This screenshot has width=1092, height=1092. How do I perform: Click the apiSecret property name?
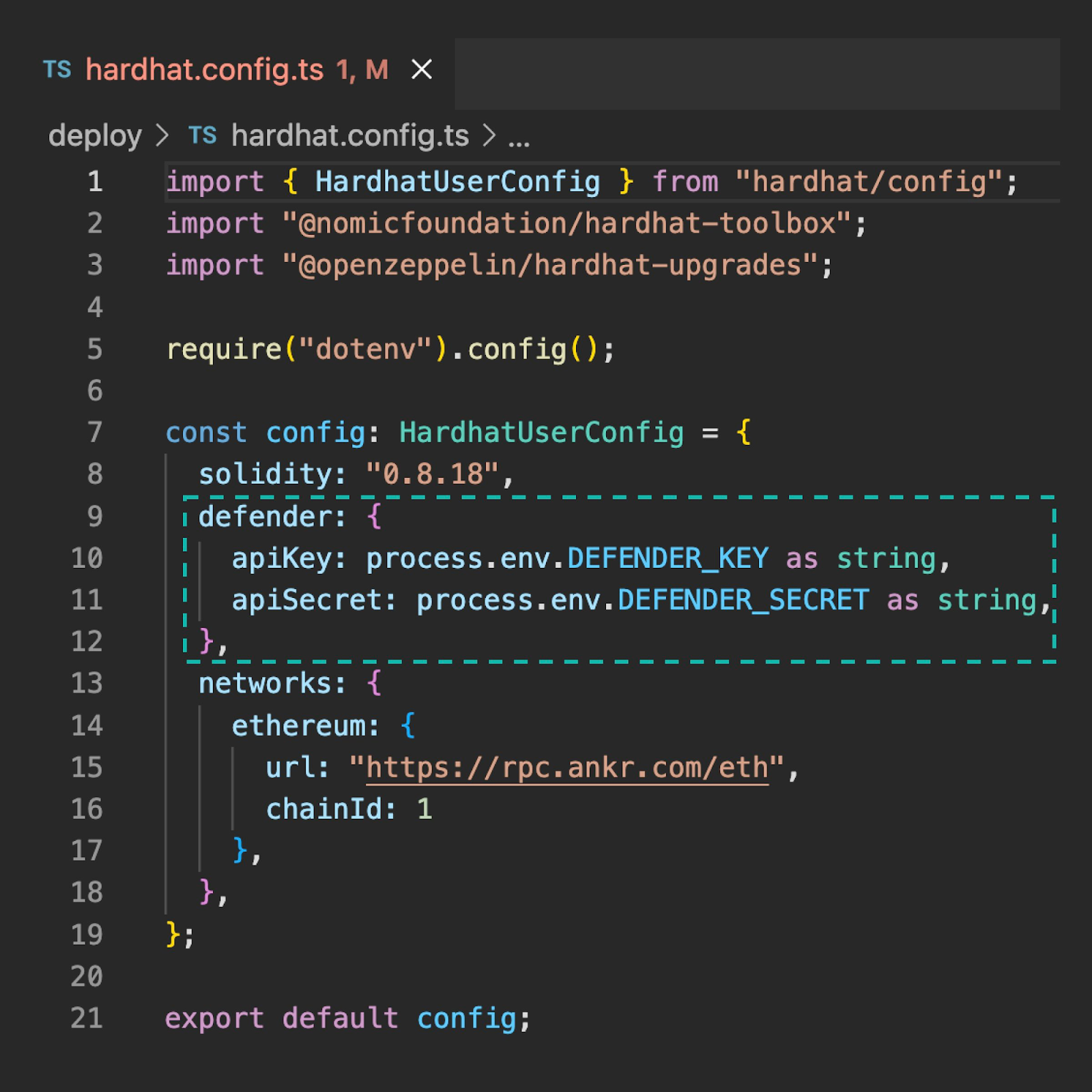click(x=306, y=601)
